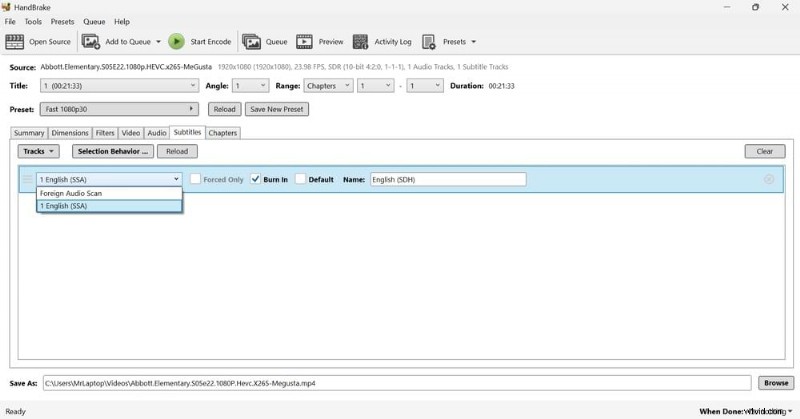Screen dimensions: 800x419
Task: Click the HandBrake app icon in title bar
Action: pyautogui.click(x=6, y=7)
